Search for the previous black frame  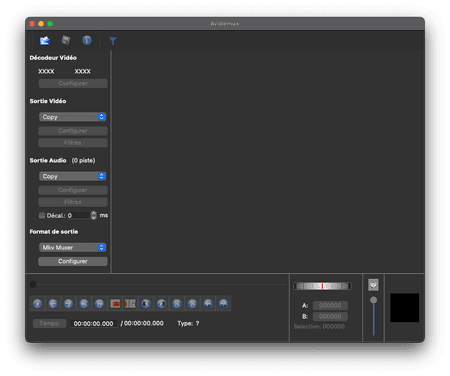click(x=146, y=304)
